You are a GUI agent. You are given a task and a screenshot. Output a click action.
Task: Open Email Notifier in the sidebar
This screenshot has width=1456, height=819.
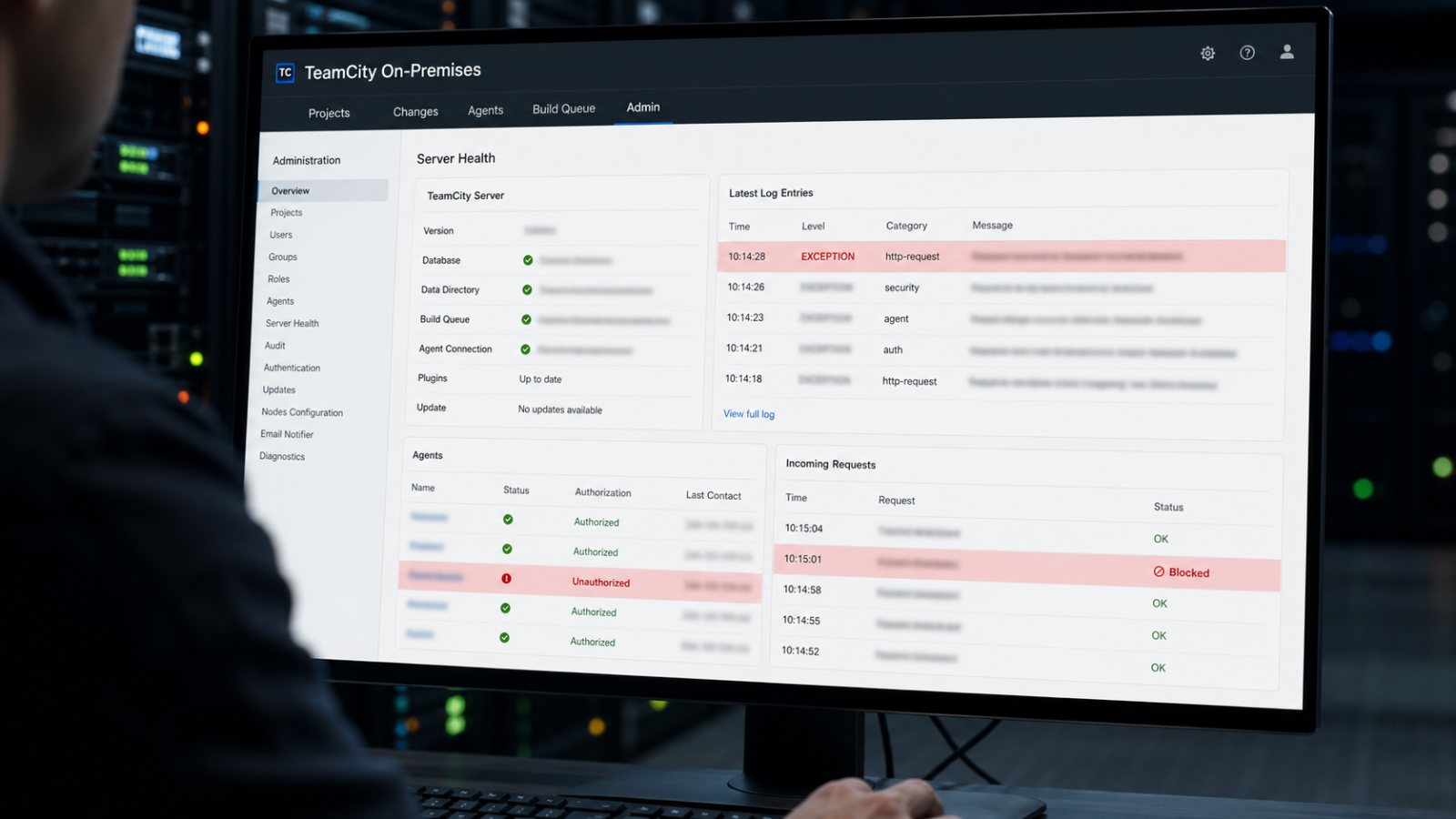coord(287,434)
